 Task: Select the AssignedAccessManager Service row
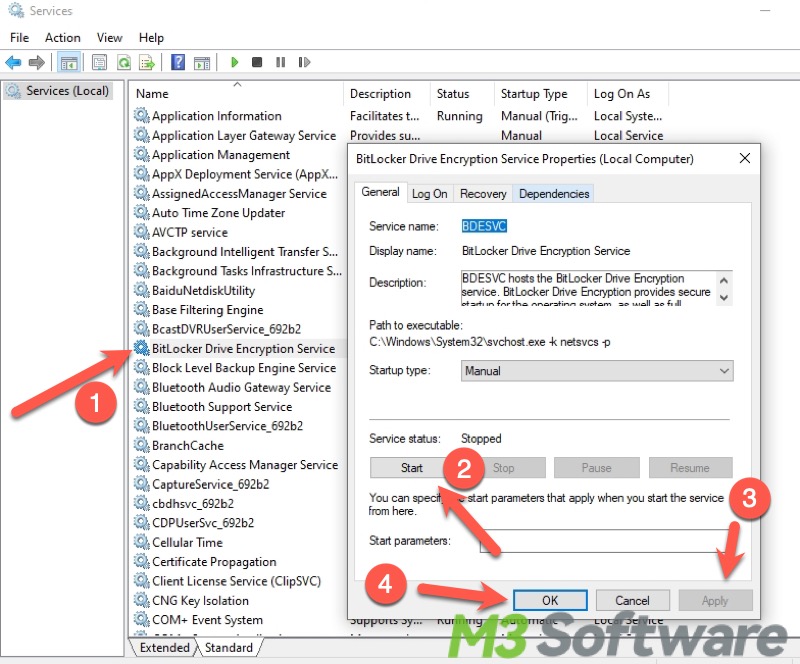(239, 194)
